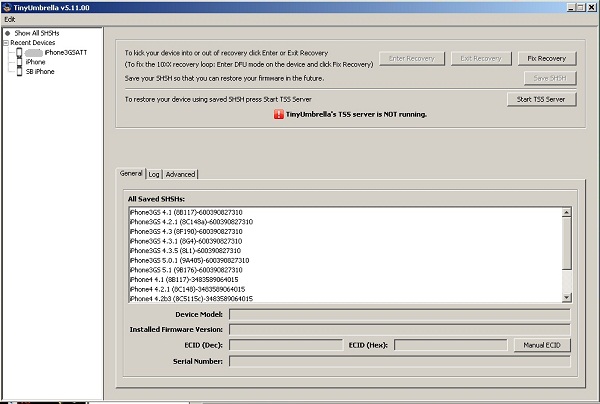
Task: Select iPhone3GS 4.2.1 (8C148a) SHSH entry
Action: point(191,222)
